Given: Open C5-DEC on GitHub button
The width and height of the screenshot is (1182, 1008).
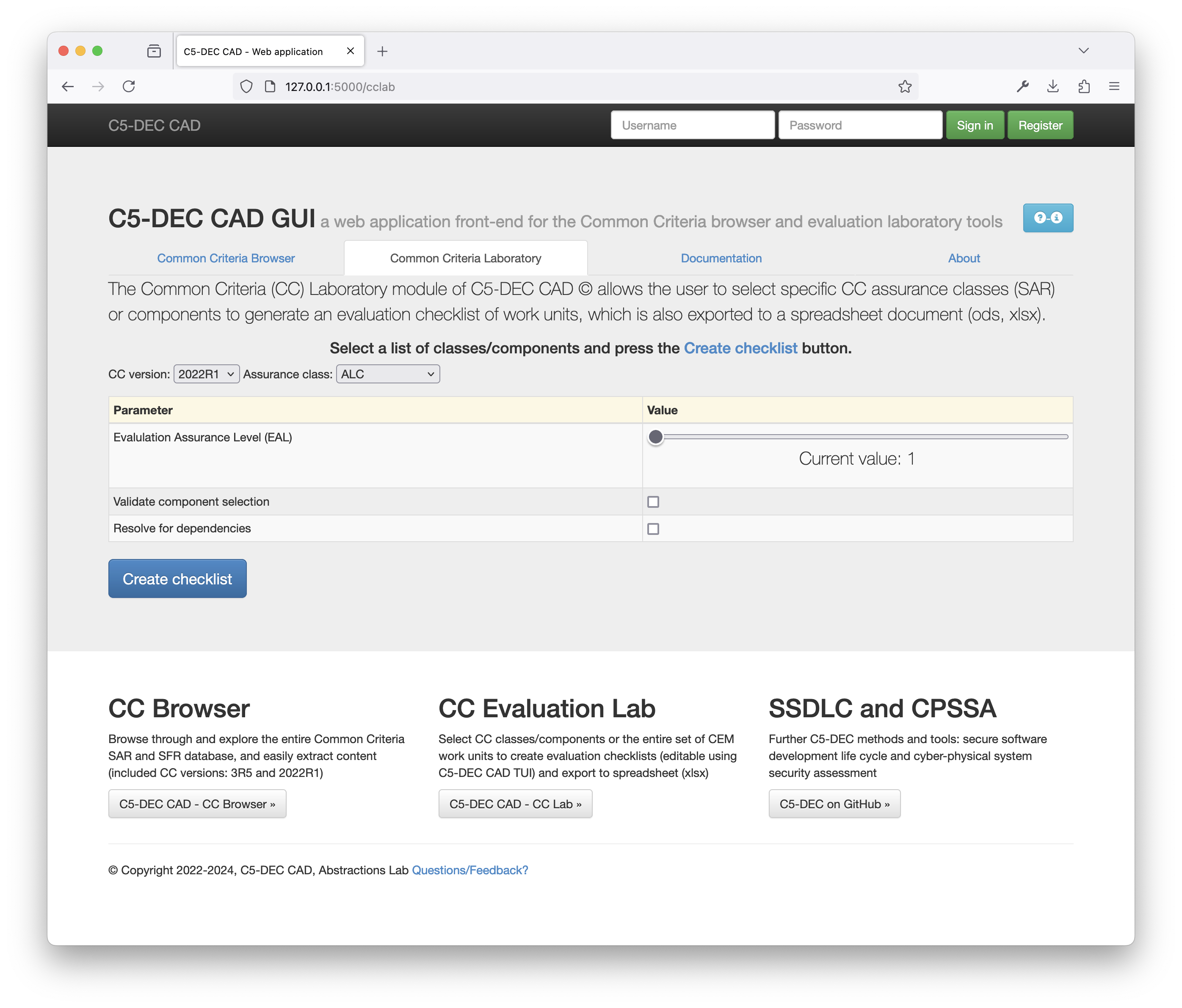Looking at the screenshot, I should pos(834,804).
